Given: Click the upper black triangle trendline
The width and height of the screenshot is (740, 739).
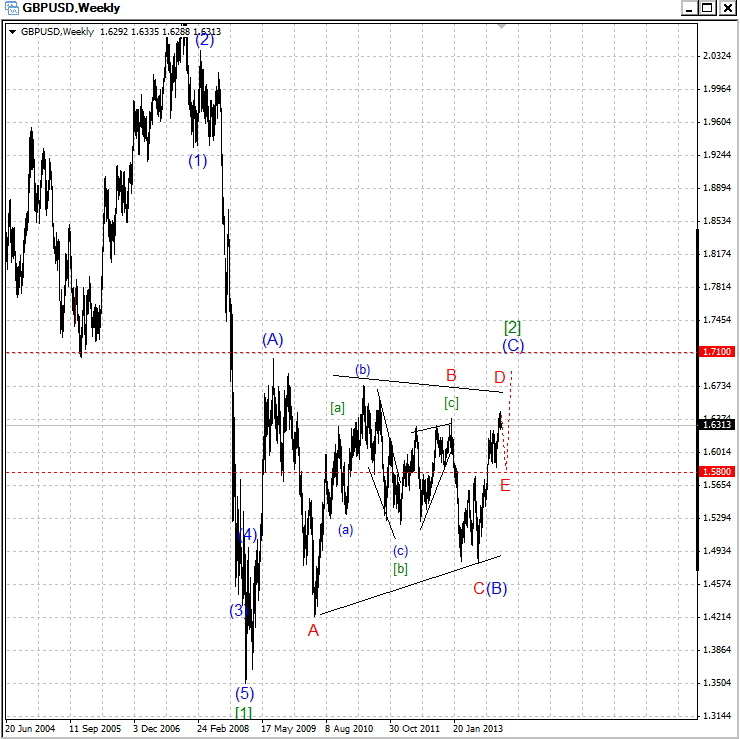Looking at the screenshot, I should (418, 384).
